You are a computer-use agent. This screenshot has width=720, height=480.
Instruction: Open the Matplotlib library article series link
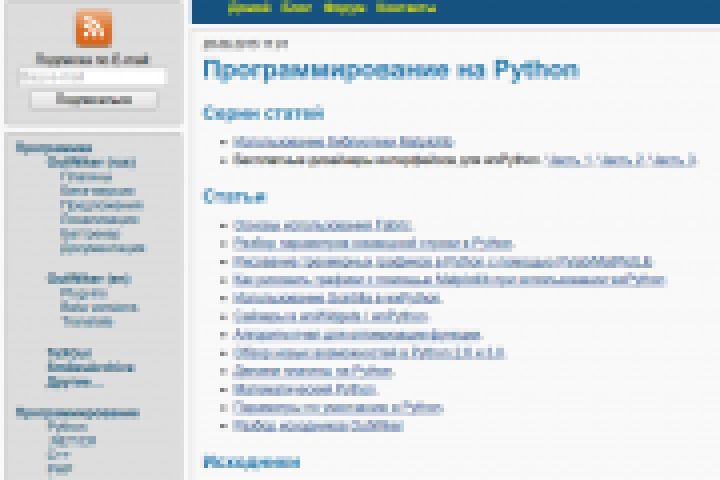[x=343, y=142]
